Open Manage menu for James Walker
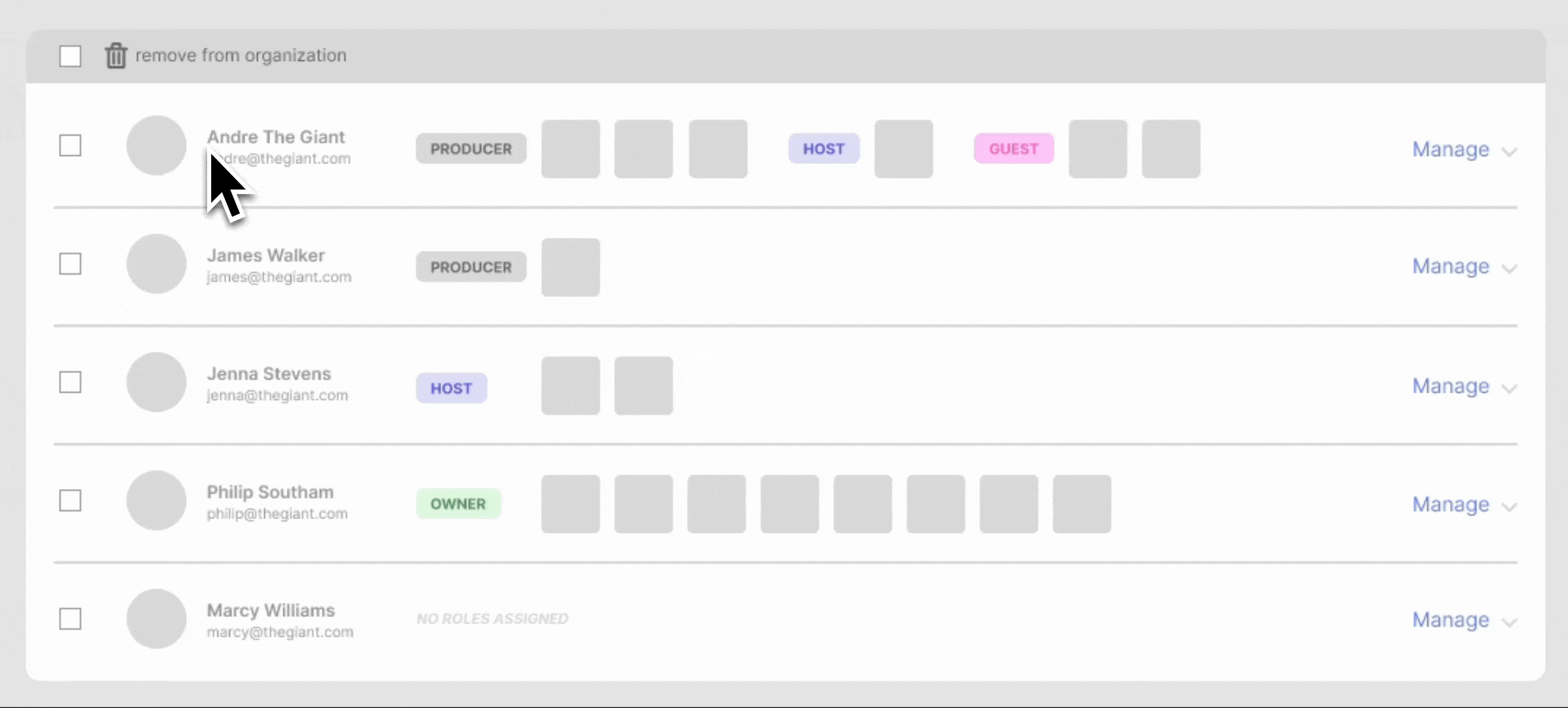 pos(1464,266)
